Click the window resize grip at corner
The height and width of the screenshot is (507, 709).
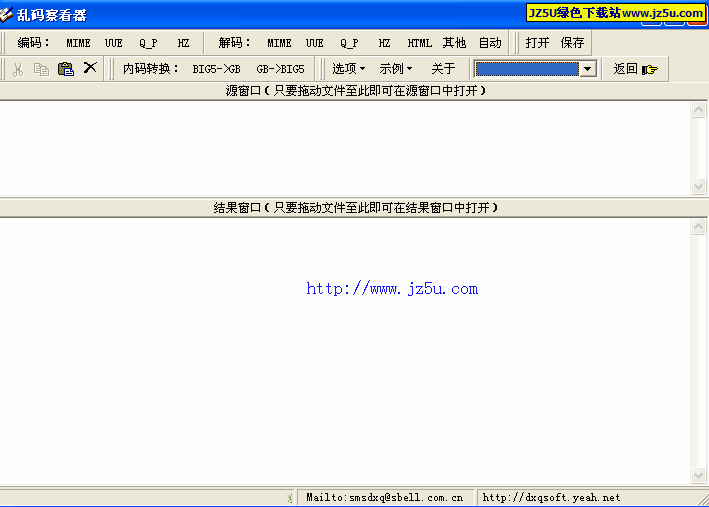pos(704,501)
